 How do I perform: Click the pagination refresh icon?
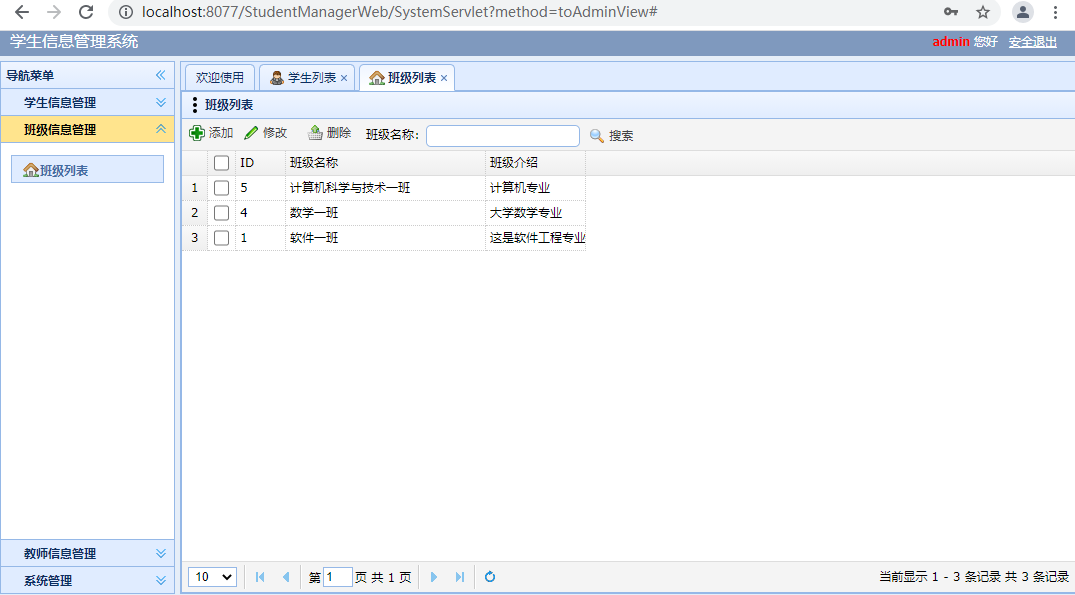[x=490, y=577]
